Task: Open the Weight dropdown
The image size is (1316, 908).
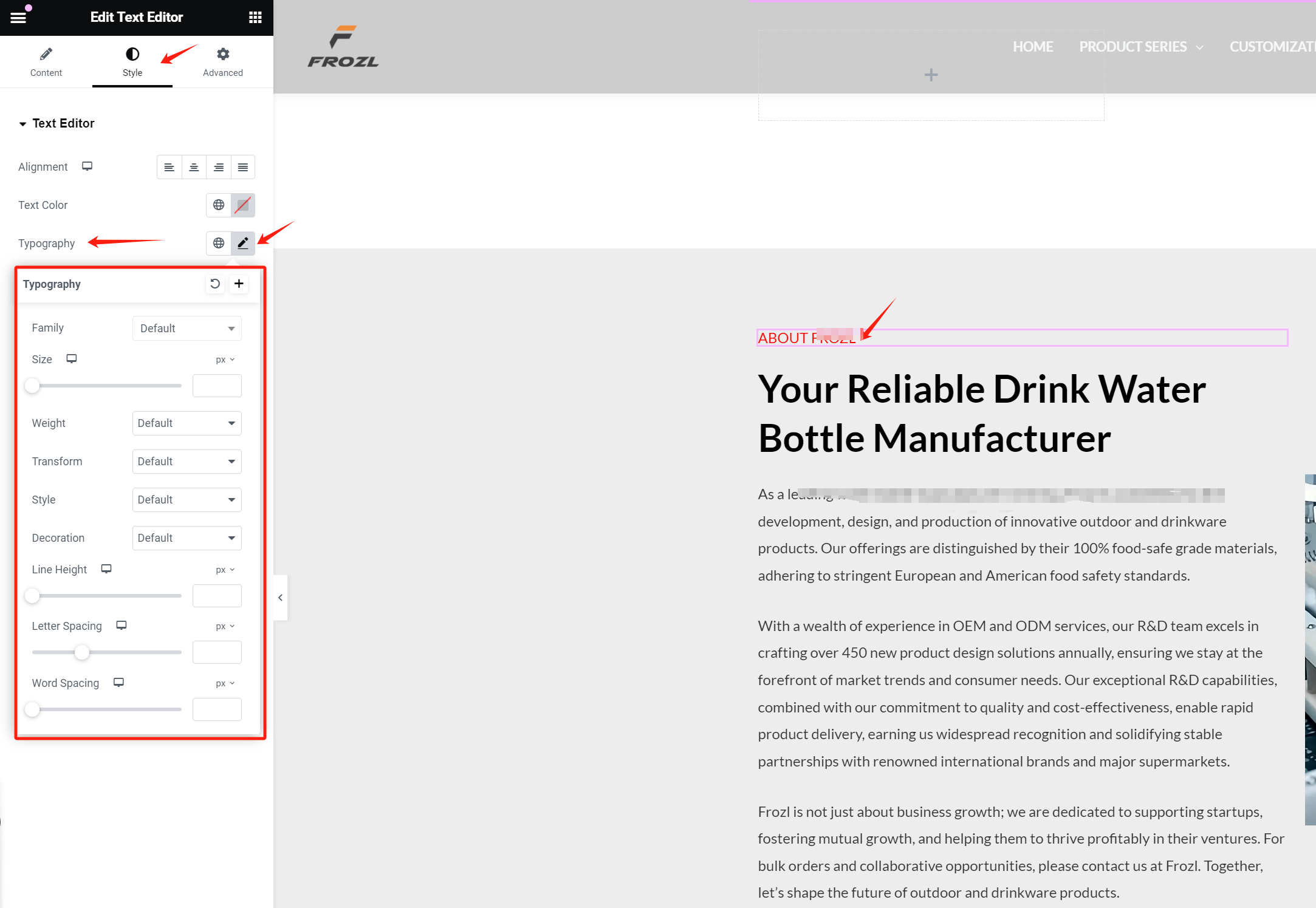Action: 187,423
